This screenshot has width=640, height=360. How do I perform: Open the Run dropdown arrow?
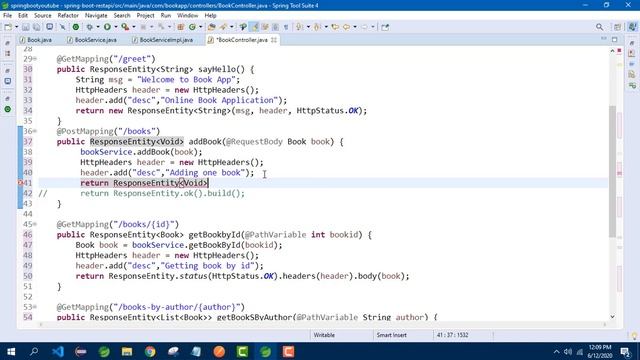[x=116, y=27]
